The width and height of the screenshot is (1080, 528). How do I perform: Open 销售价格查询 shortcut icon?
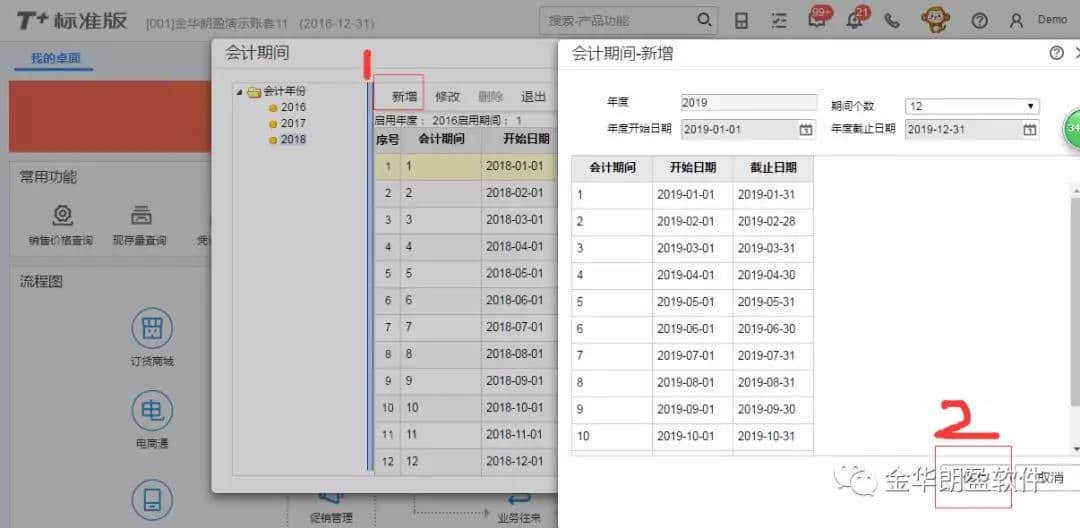tap(61, 217)
